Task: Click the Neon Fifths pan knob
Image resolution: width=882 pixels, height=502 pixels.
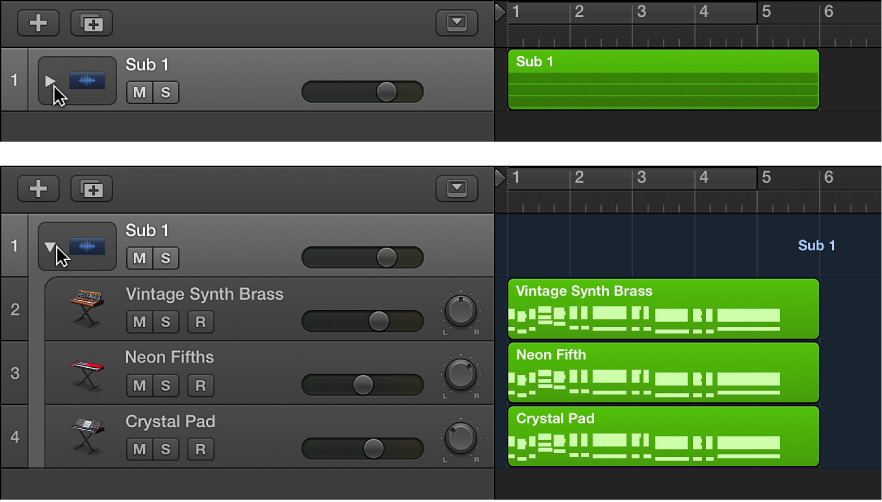Action: pos(461,374)
